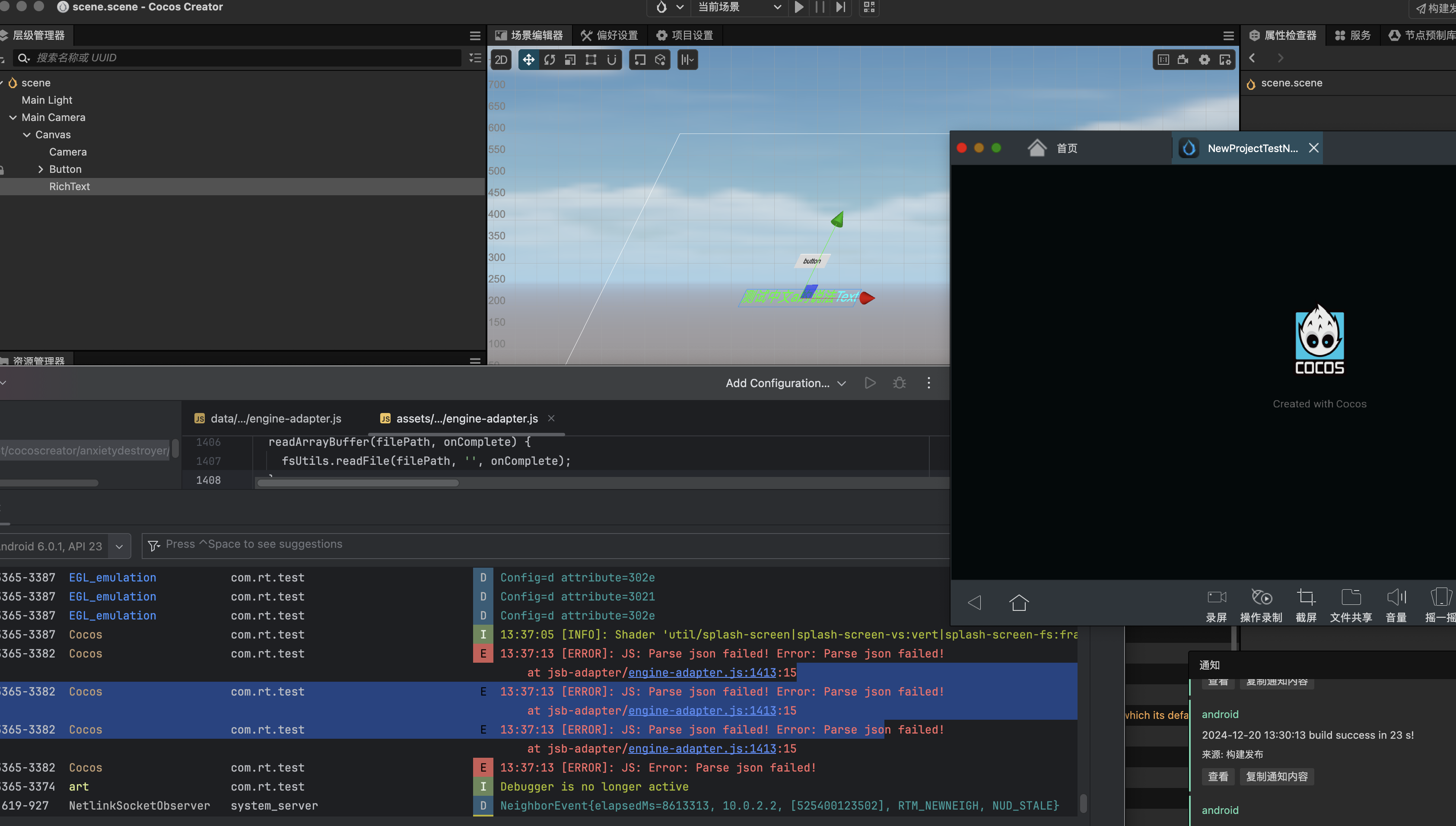Viewport: 1456px width, 826px height.
Task: Collapse the Main Camera node
Action: click(13, 118)
